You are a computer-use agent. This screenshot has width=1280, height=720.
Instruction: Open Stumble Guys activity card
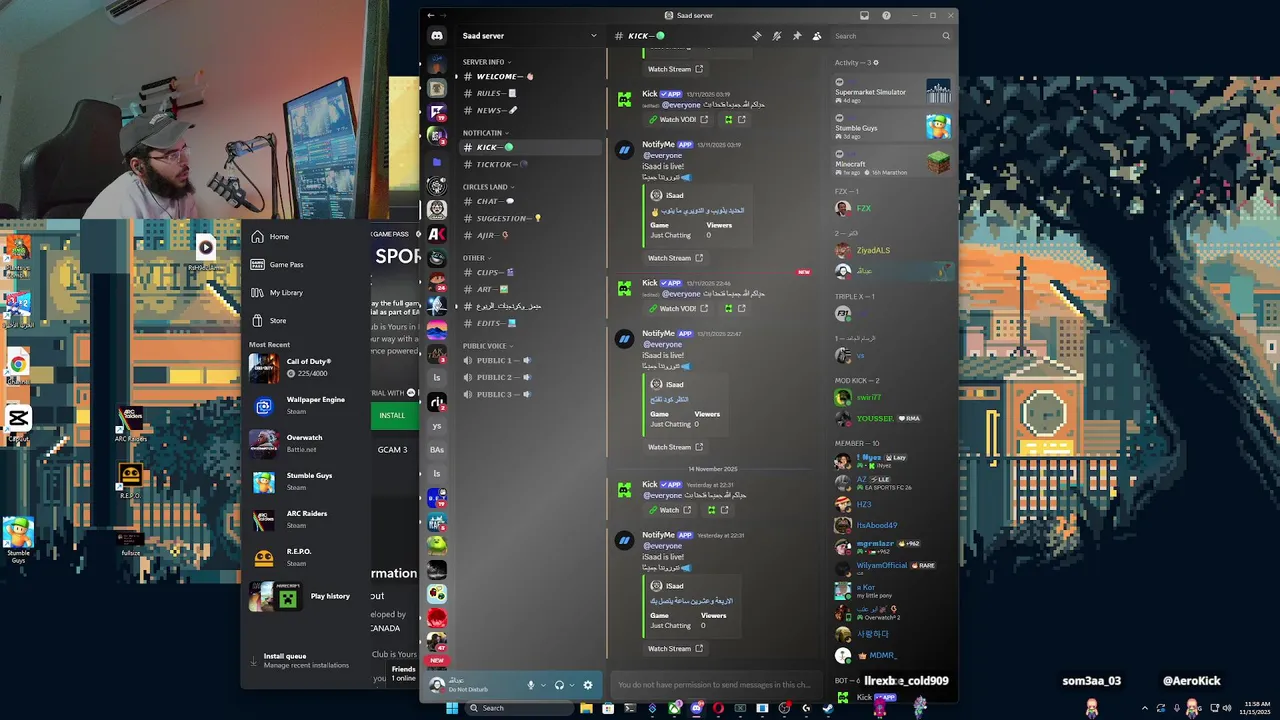pos(893,127)
